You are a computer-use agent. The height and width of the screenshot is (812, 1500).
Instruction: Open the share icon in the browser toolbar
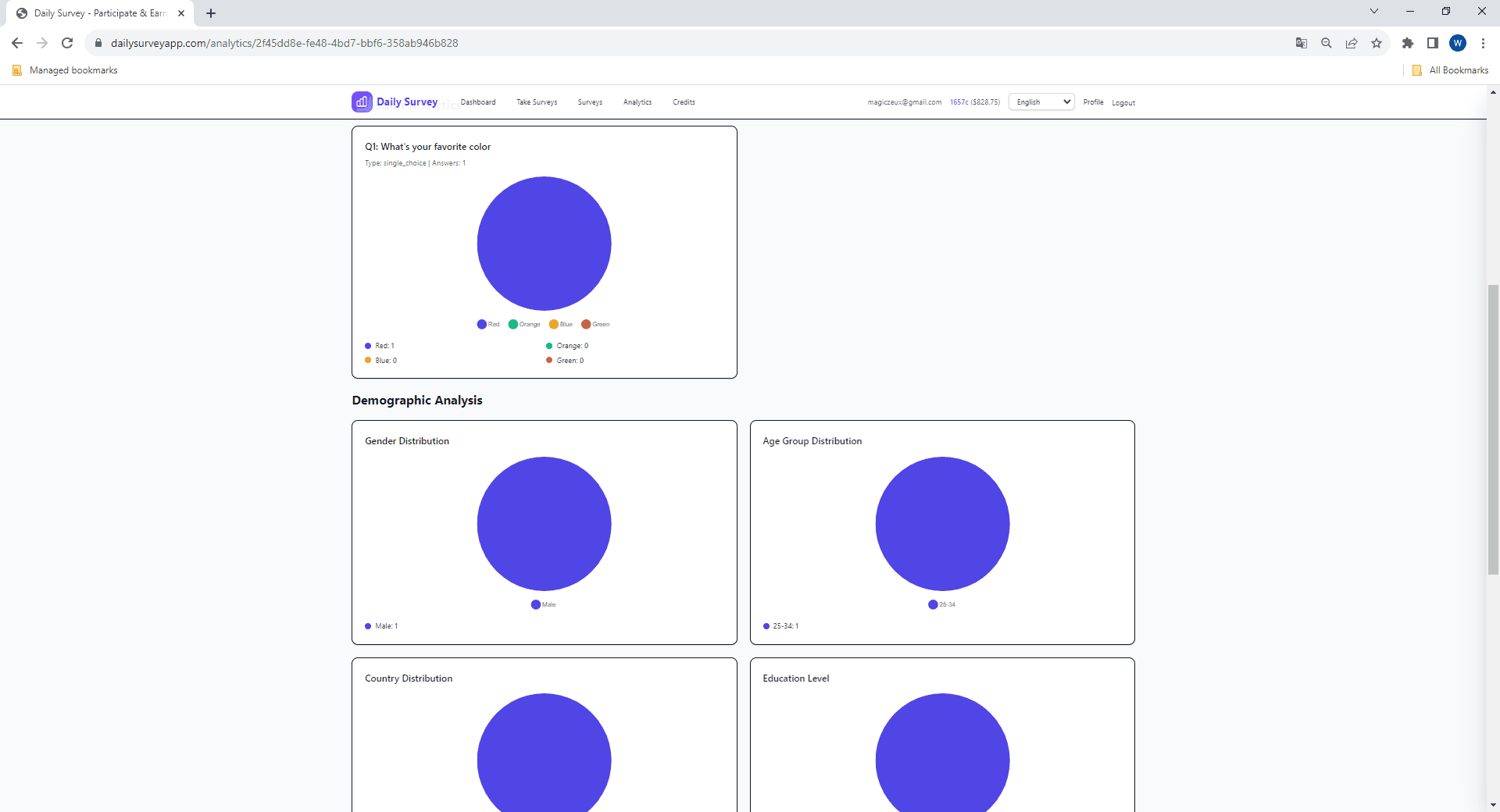[1352, 43]
